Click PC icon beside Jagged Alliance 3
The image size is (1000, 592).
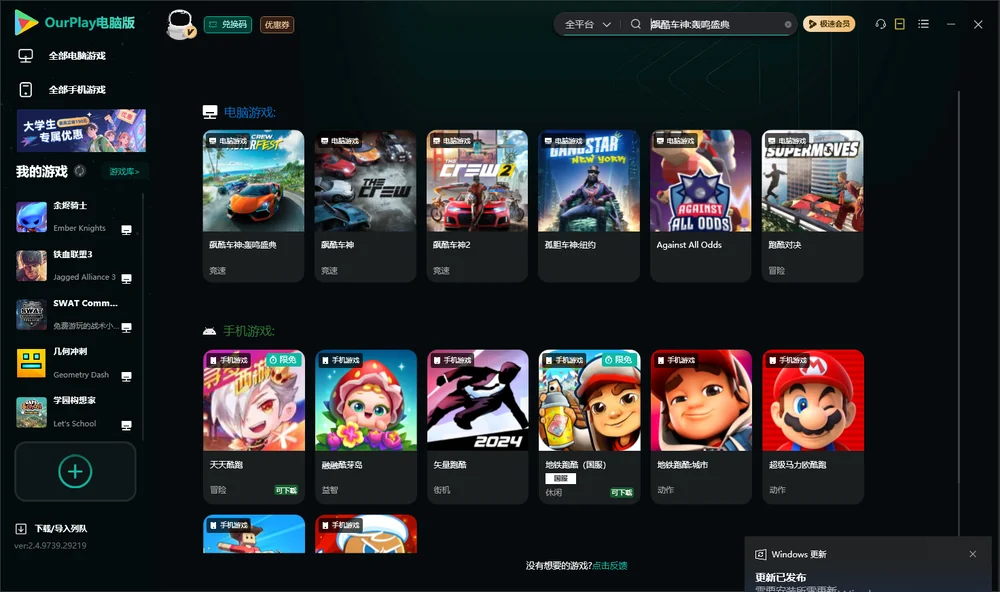pyautogui.click(x=126, y=279)
